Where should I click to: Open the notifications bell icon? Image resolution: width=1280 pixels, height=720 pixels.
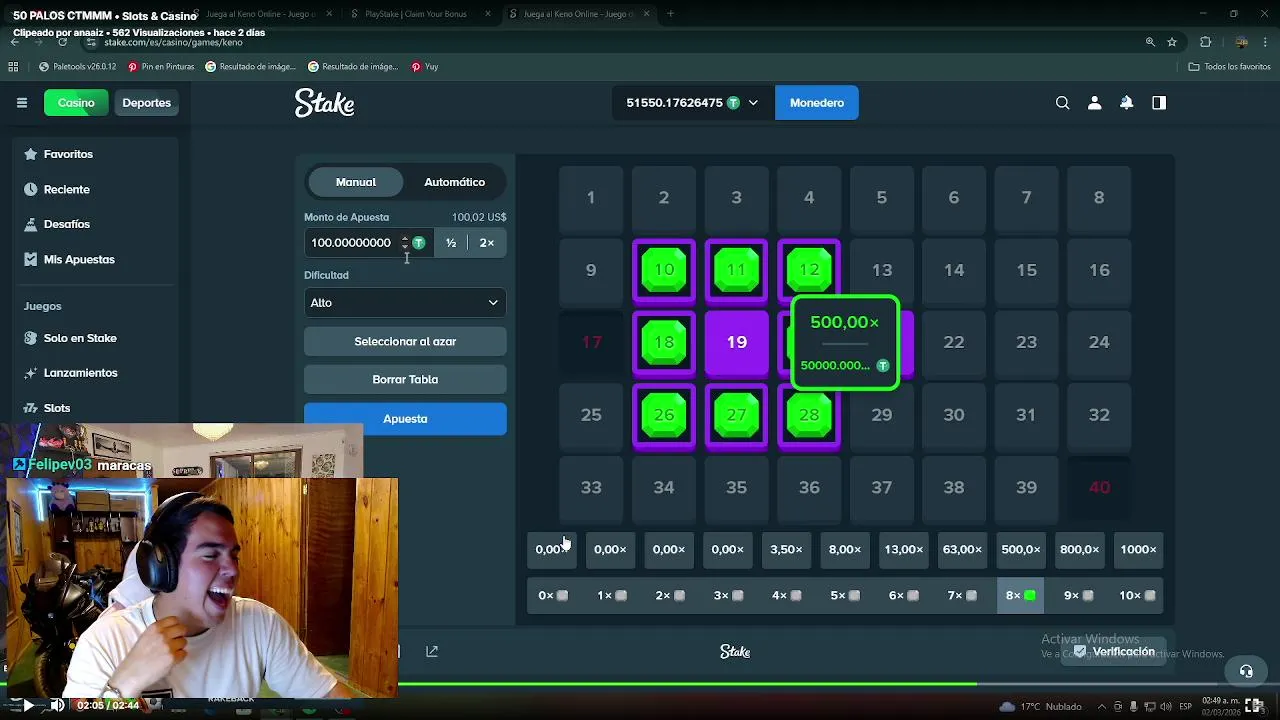1127,103
